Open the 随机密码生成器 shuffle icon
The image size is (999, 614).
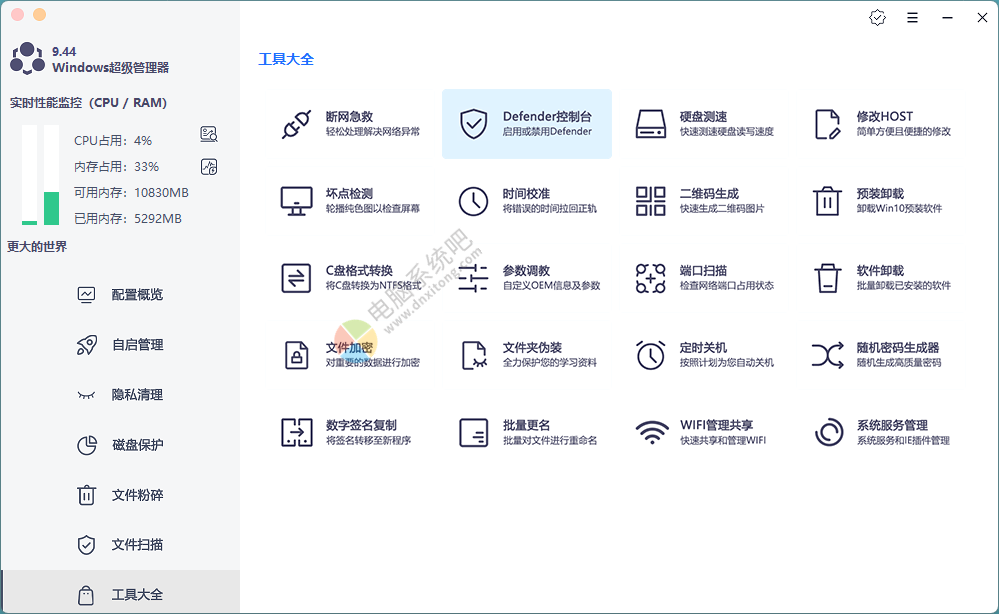click(827, 355)
